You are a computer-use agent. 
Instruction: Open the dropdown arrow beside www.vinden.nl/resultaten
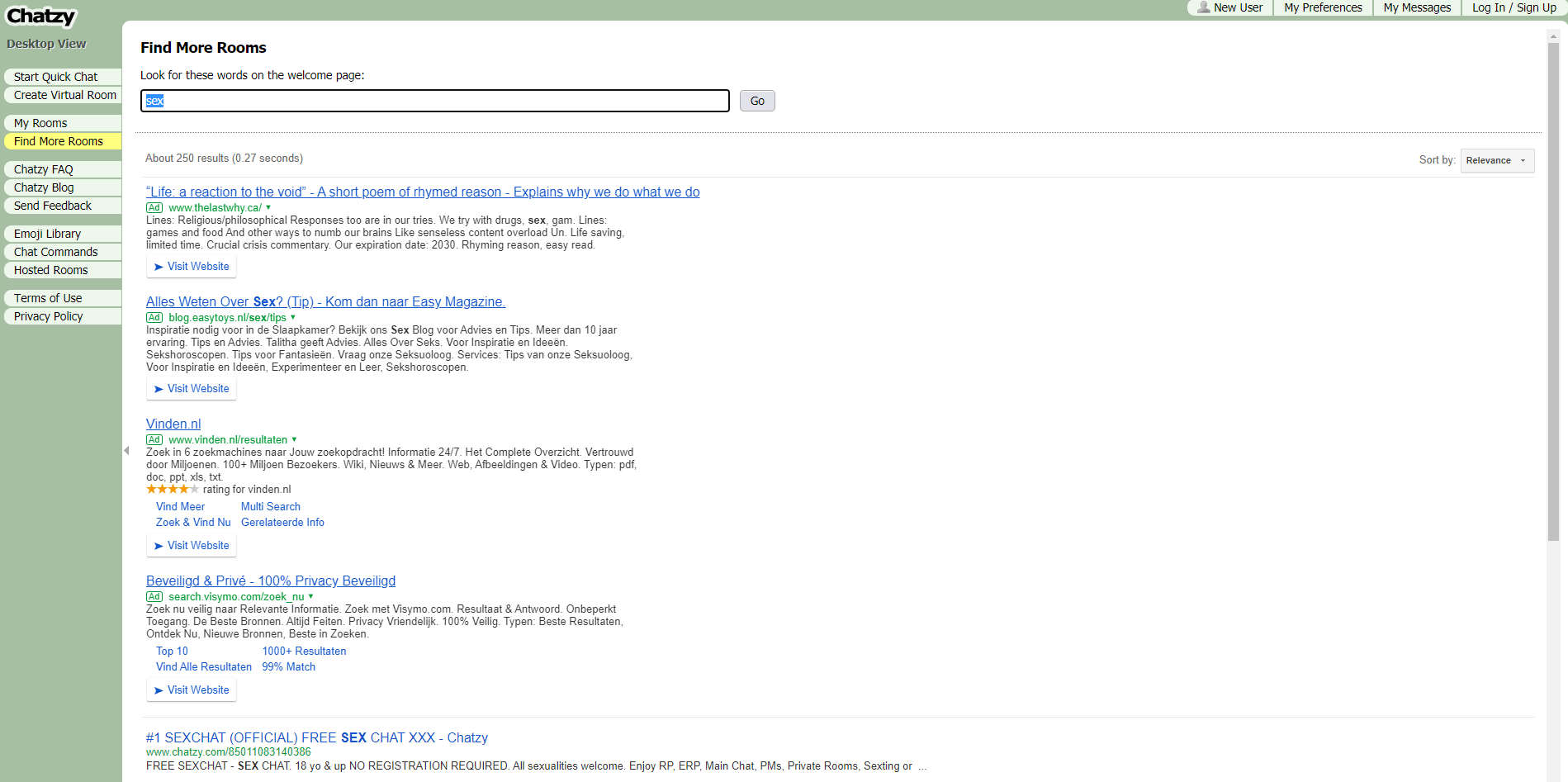click(x=295, y=440)
